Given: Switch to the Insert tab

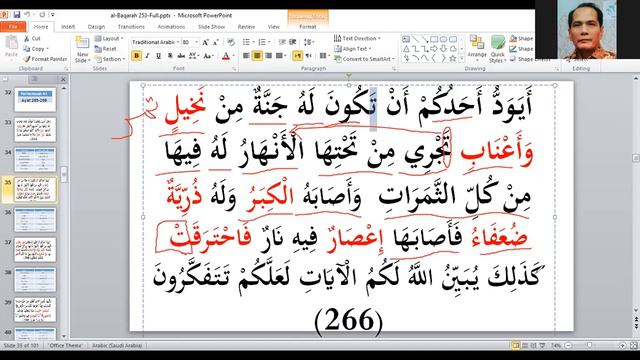Looking at the screenshot, I should pyautogui.click(x=68, y=27).
